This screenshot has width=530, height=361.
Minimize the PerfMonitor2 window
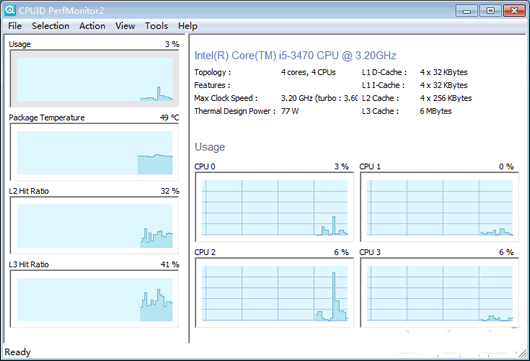(466, 11)
